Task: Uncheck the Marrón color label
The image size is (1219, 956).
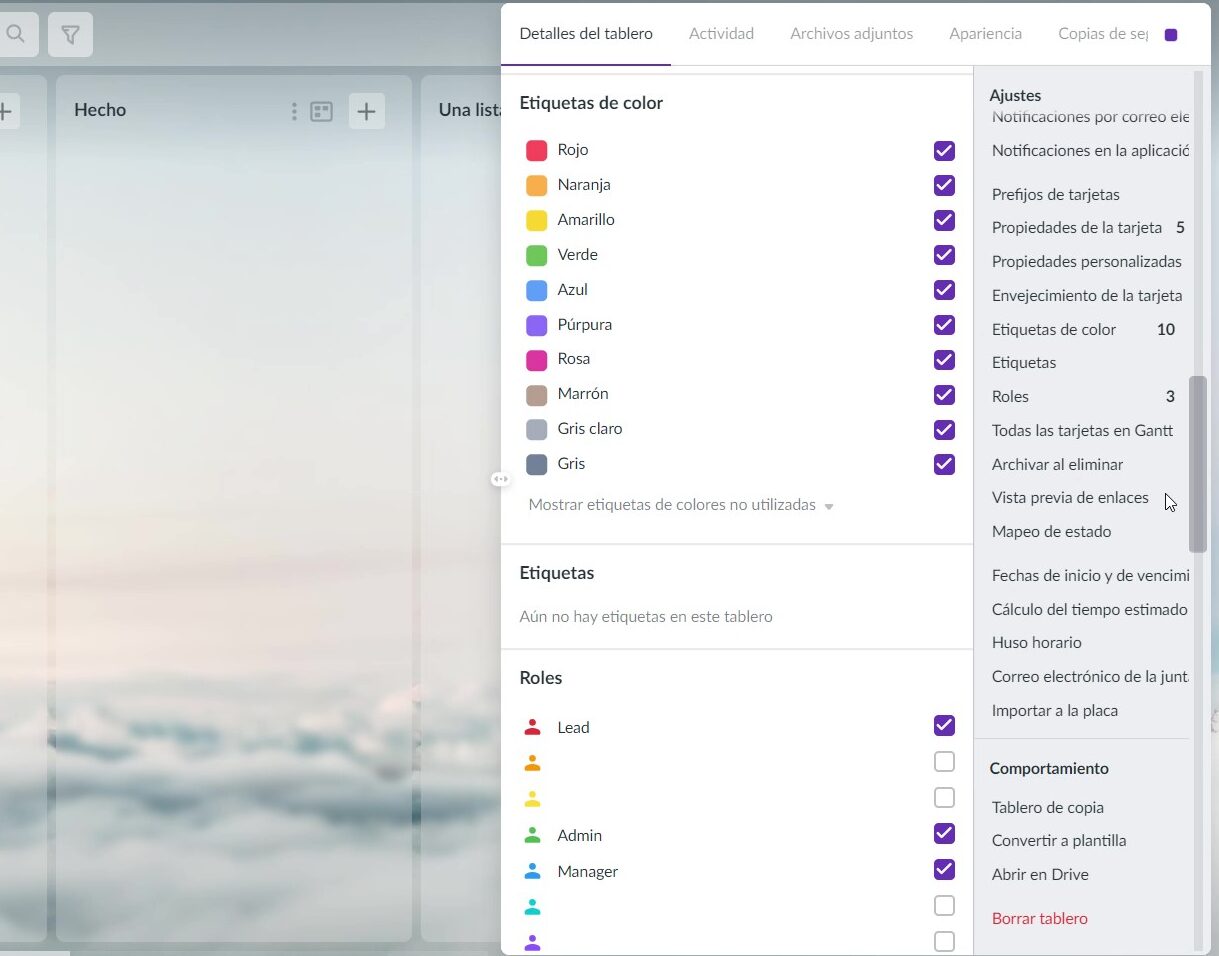Action: pyautogui.click(x=944, y=395)
